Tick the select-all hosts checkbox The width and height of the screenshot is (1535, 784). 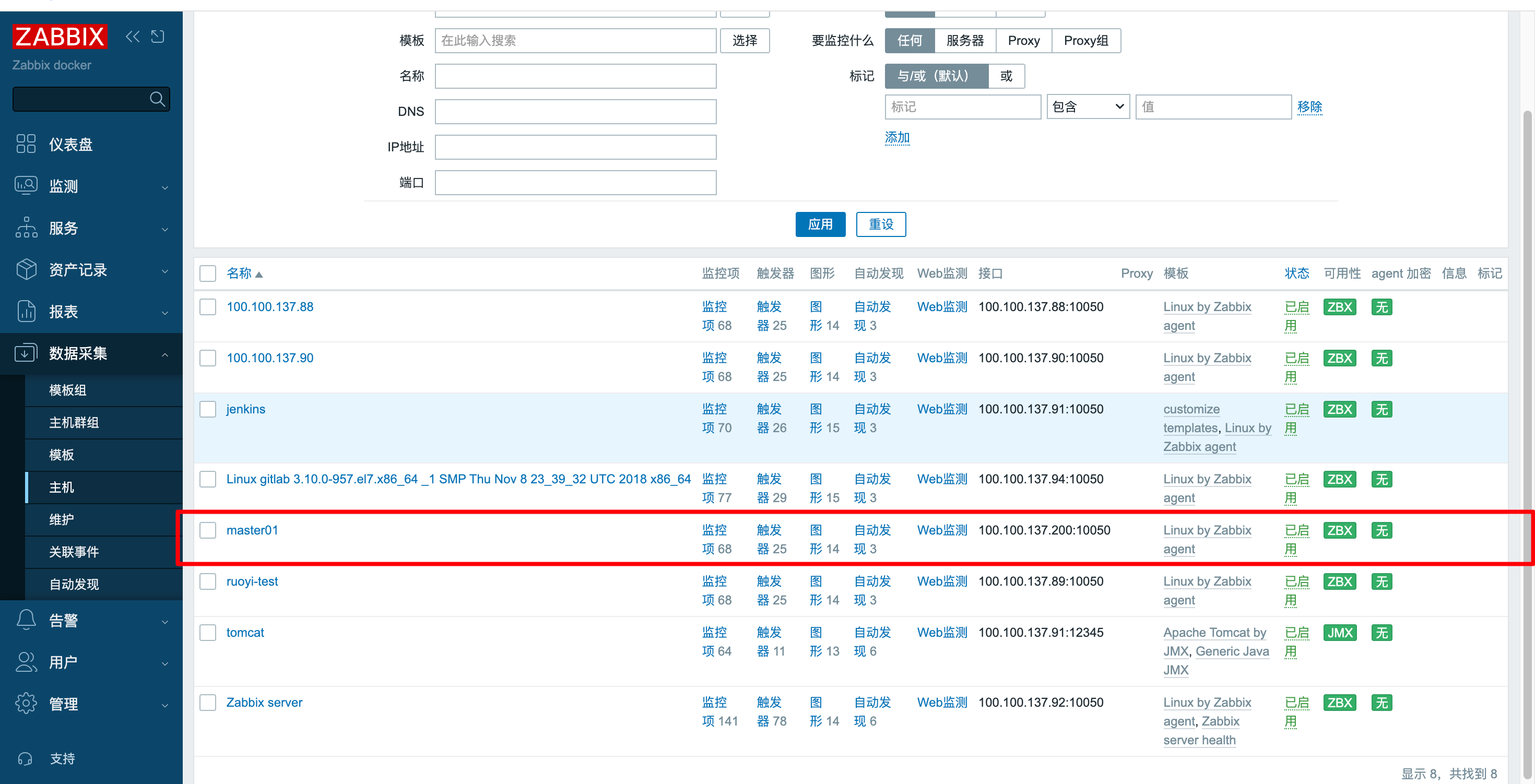click(x=207, y=274)
